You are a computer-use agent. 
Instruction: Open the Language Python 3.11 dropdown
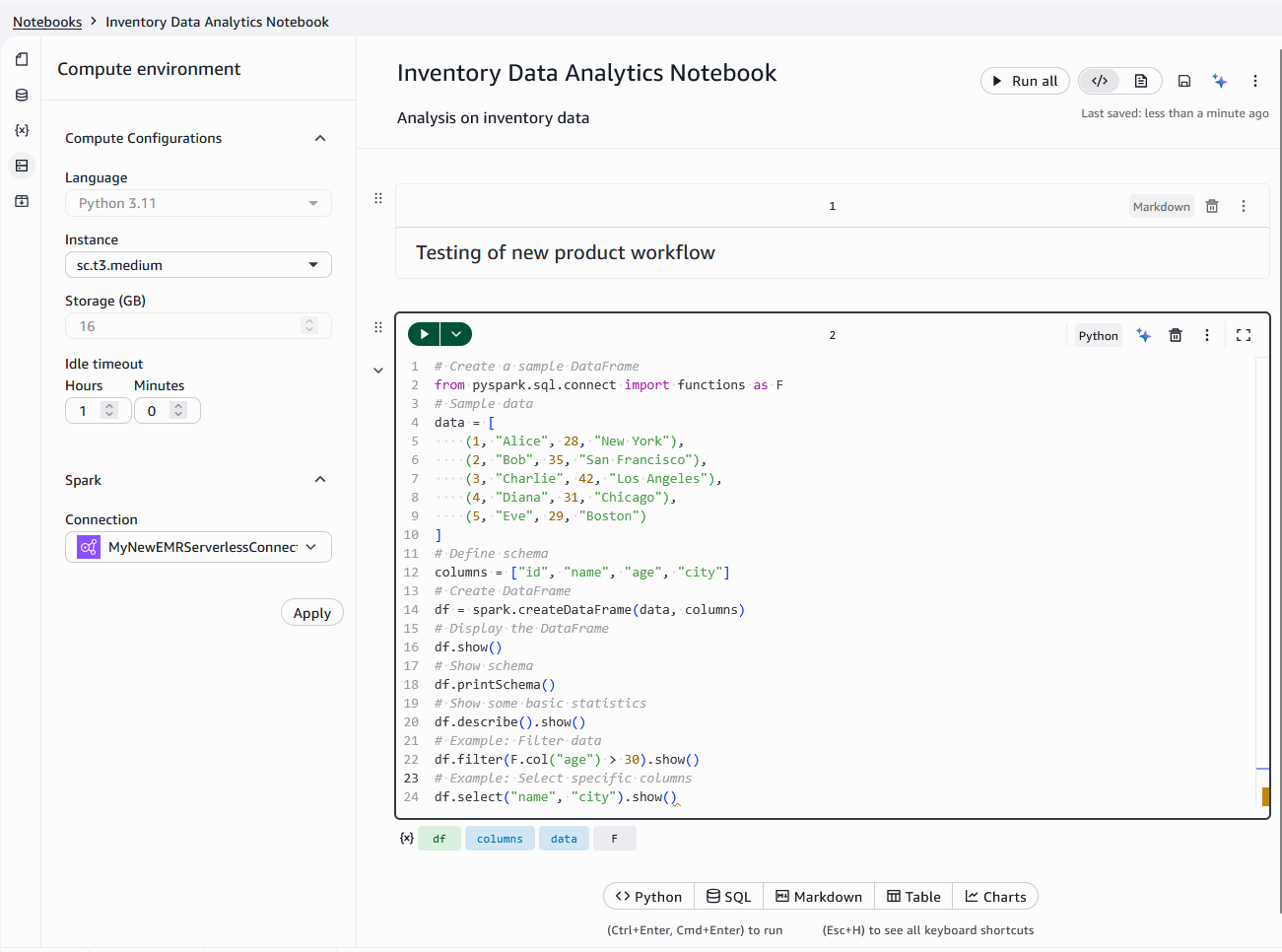(198, 203)
